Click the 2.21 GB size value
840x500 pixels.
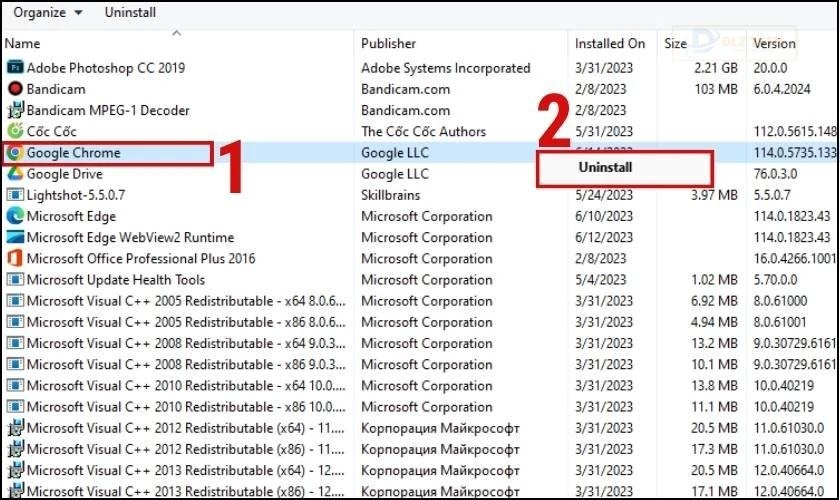click(716, 68)
